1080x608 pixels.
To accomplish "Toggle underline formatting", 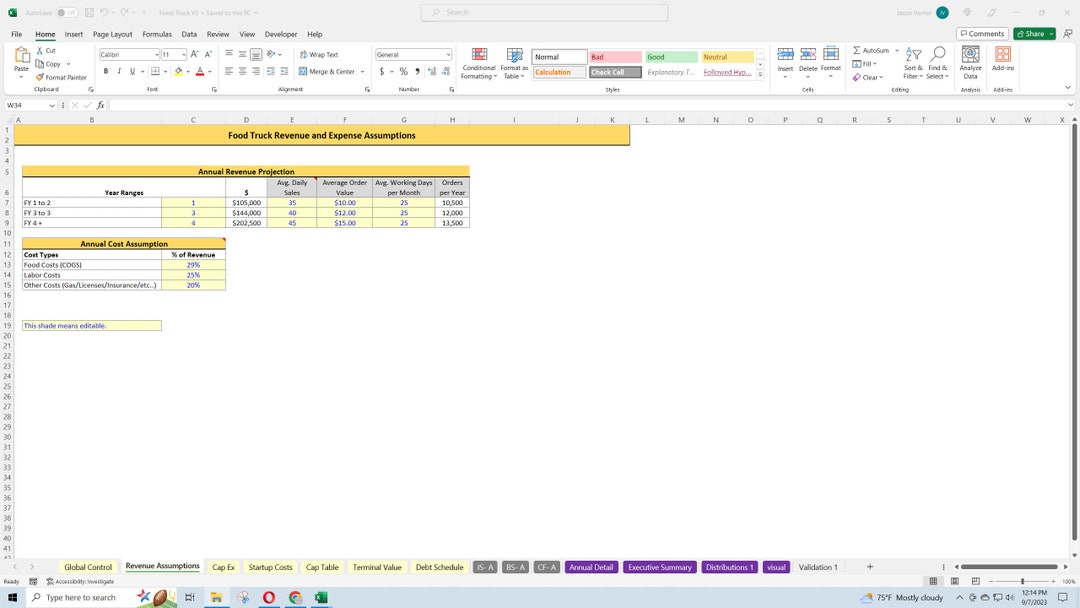I will (132, 71).
